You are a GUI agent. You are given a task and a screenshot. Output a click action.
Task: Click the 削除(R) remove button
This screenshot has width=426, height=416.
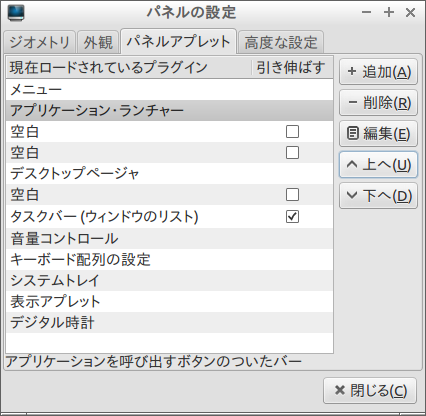pyautogui.click(x=378, y=103)
